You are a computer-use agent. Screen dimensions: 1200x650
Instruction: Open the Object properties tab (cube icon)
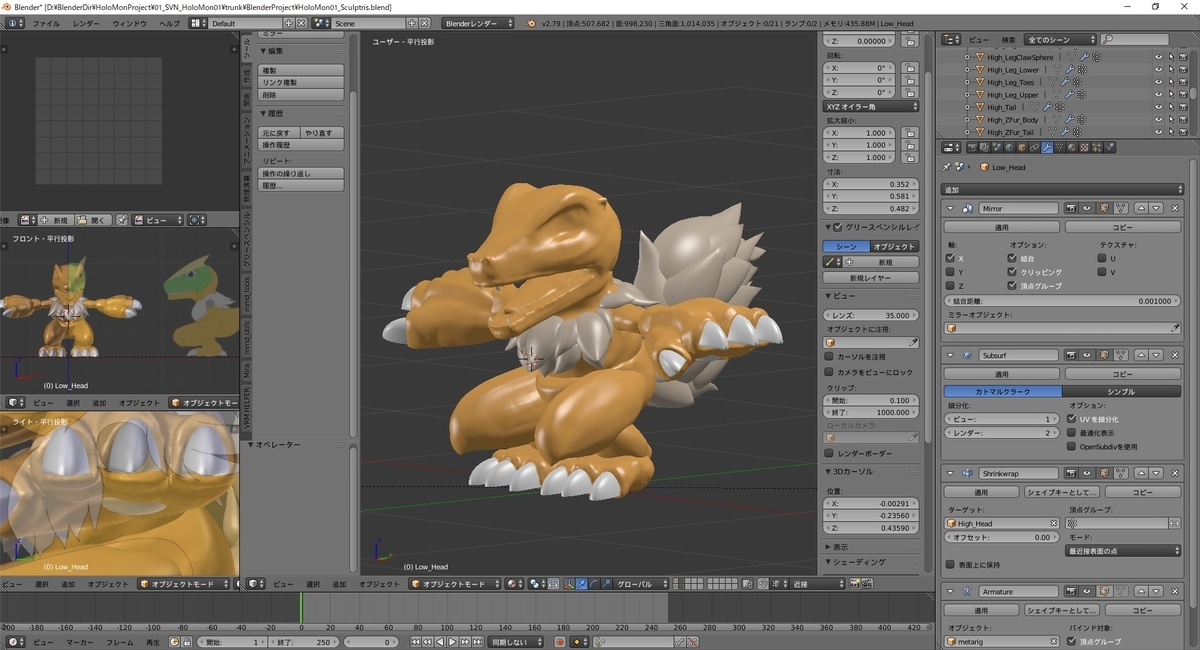pos(1022,147)
